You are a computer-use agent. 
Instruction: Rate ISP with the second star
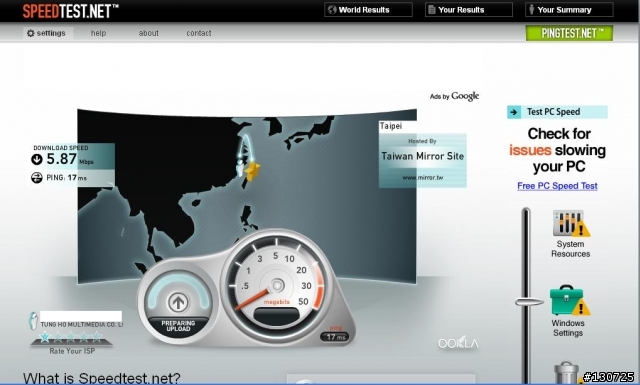point(58,337)
